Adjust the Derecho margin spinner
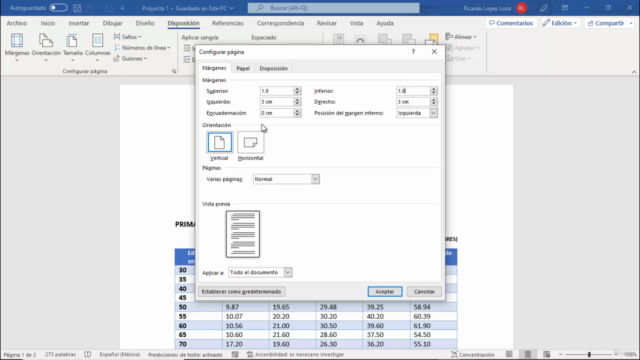The width and height of the screenshot is (640, 360). tap(433, 102)
